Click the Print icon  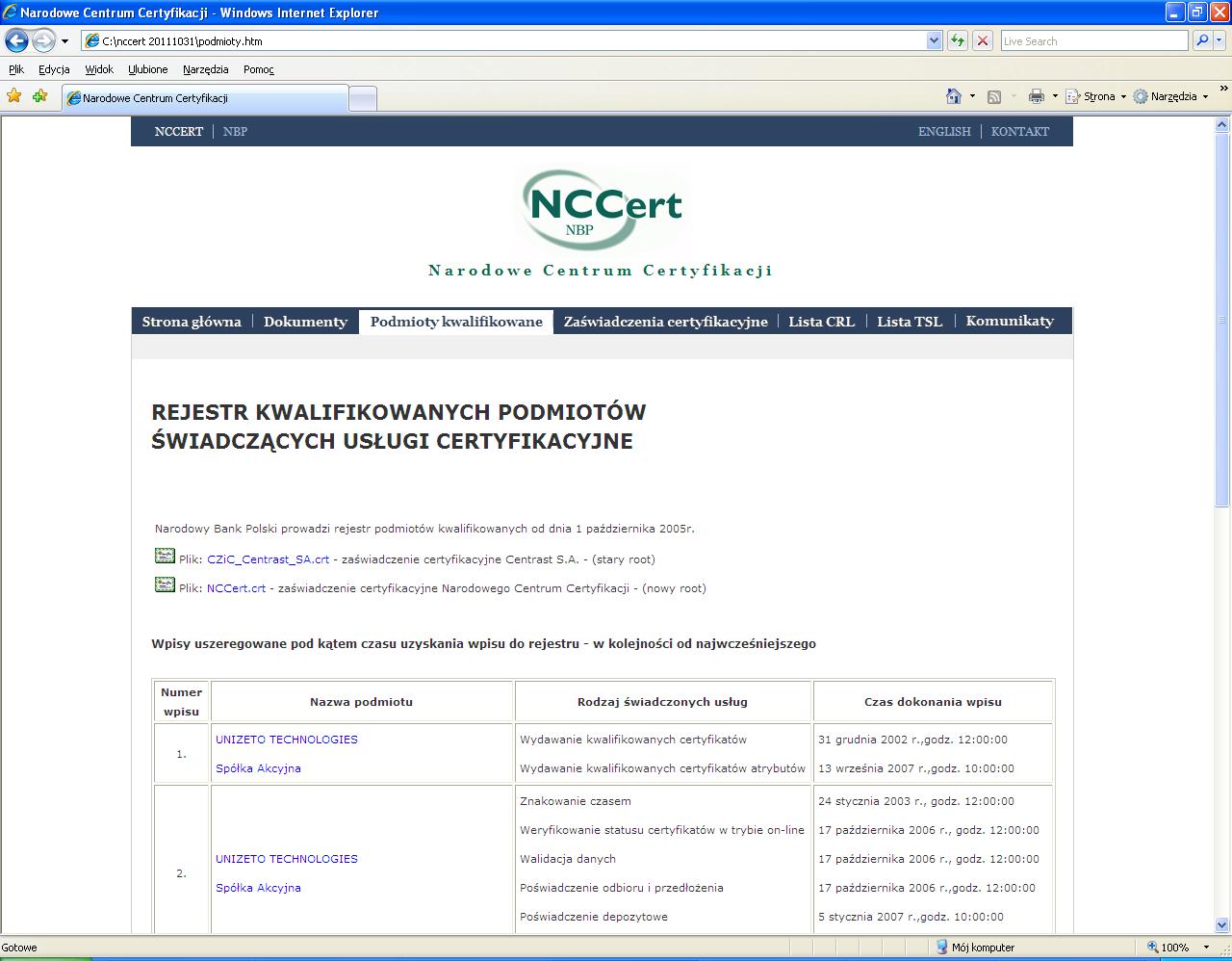point(1037,96)
